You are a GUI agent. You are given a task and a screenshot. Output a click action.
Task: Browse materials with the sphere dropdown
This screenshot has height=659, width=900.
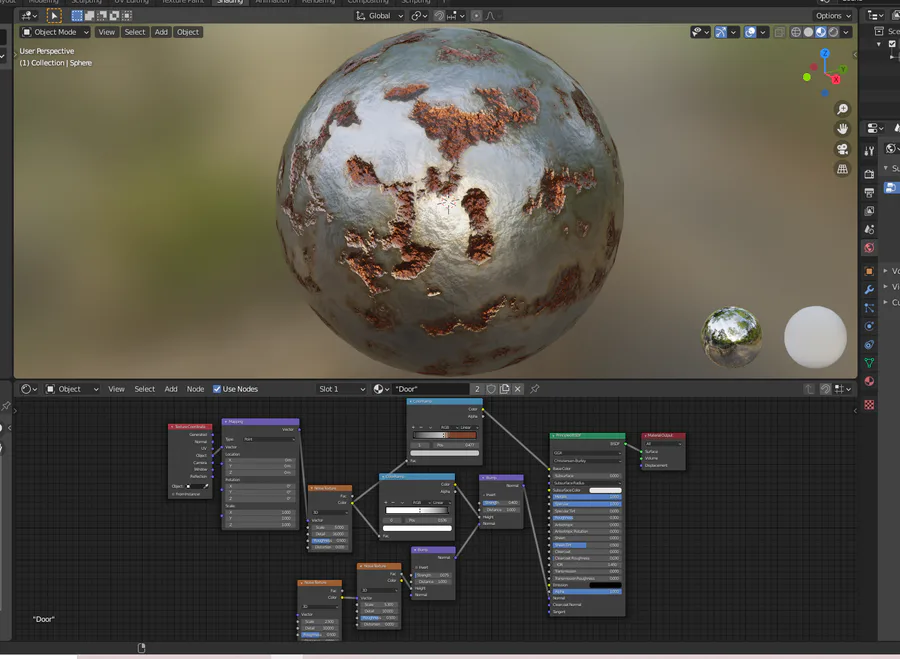381,389
